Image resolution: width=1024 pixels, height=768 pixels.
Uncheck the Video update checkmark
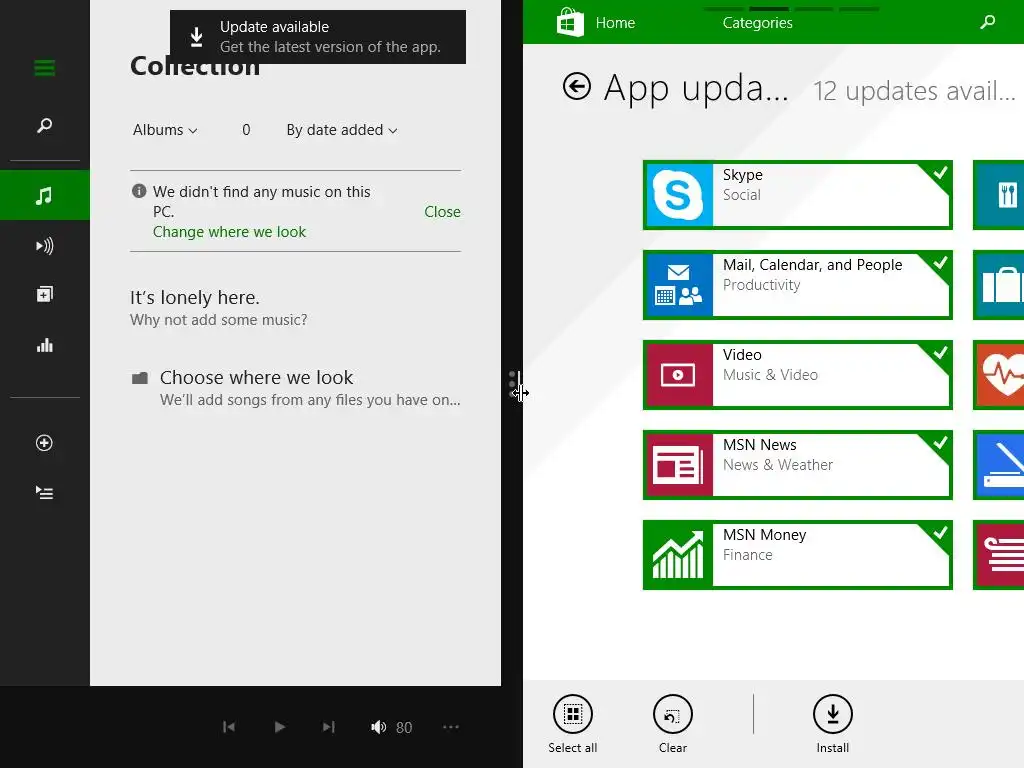940,353
